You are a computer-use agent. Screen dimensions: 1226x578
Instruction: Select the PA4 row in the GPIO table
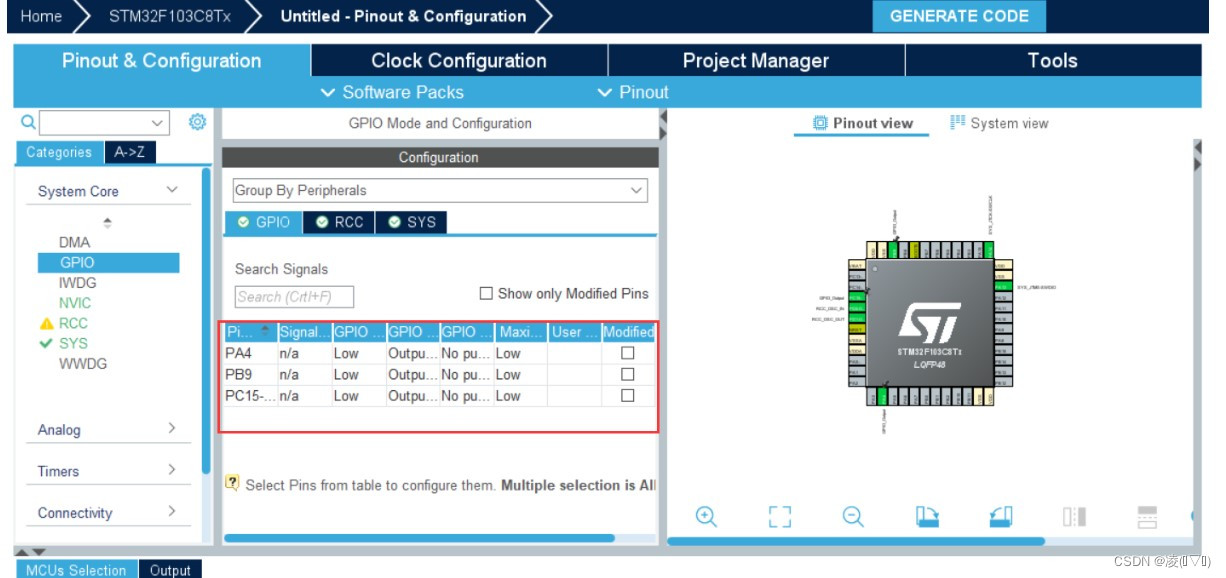tap(439, 353)
